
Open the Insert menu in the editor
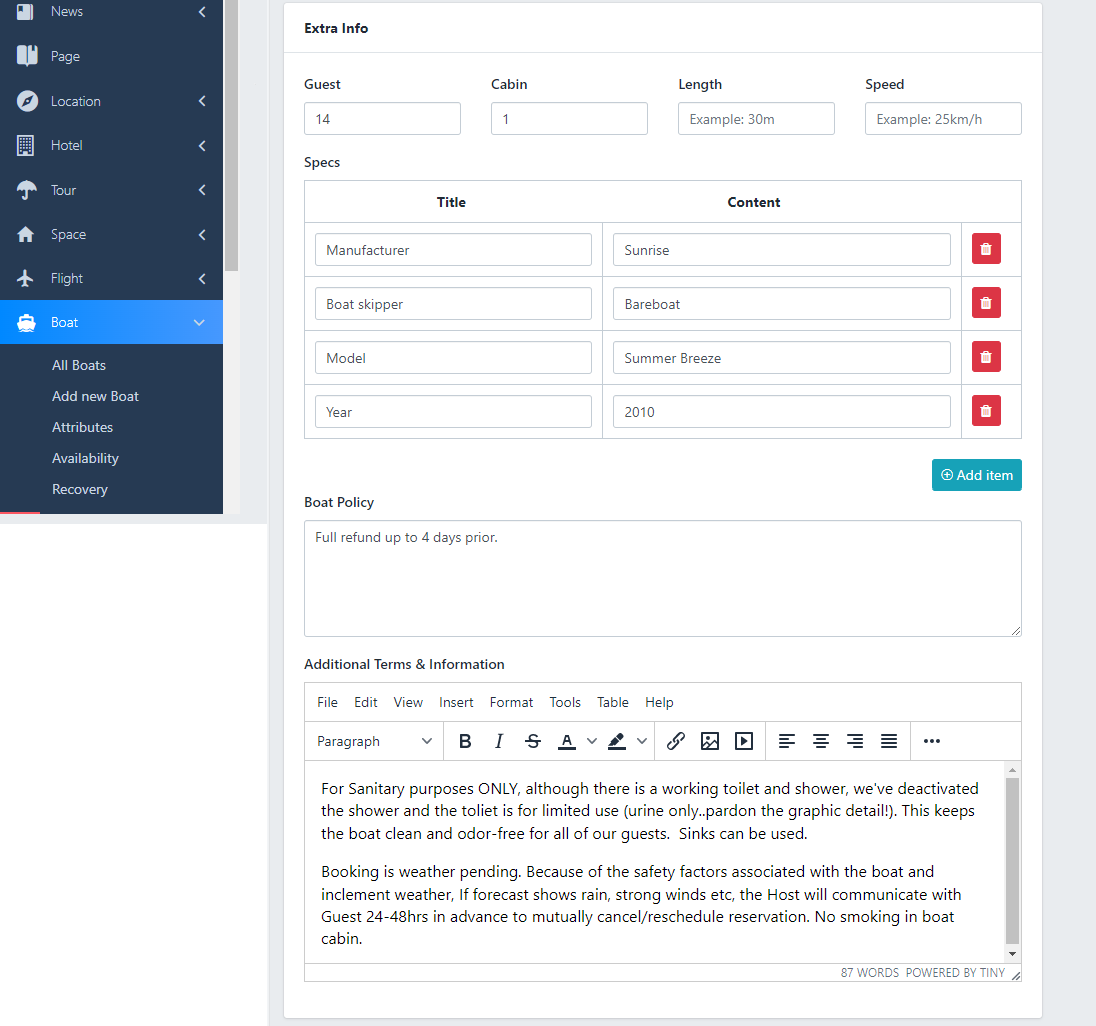pyautogui.click(x=456, y=702)
